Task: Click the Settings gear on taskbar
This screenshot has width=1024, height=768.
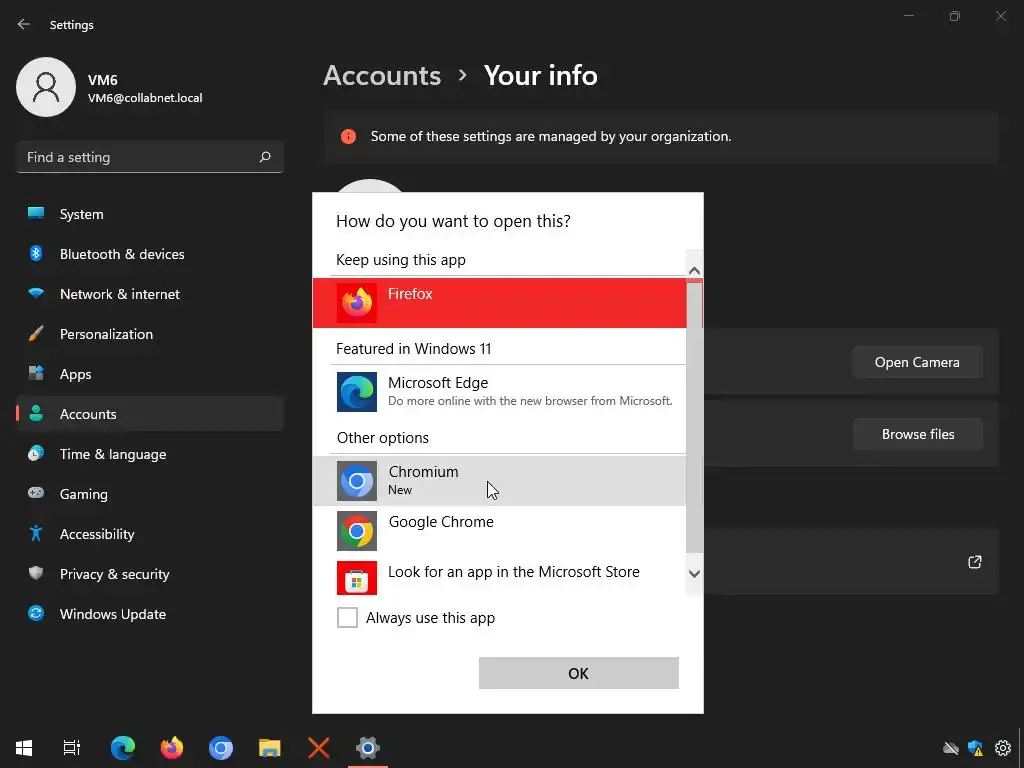Action: tap(368, 748)
